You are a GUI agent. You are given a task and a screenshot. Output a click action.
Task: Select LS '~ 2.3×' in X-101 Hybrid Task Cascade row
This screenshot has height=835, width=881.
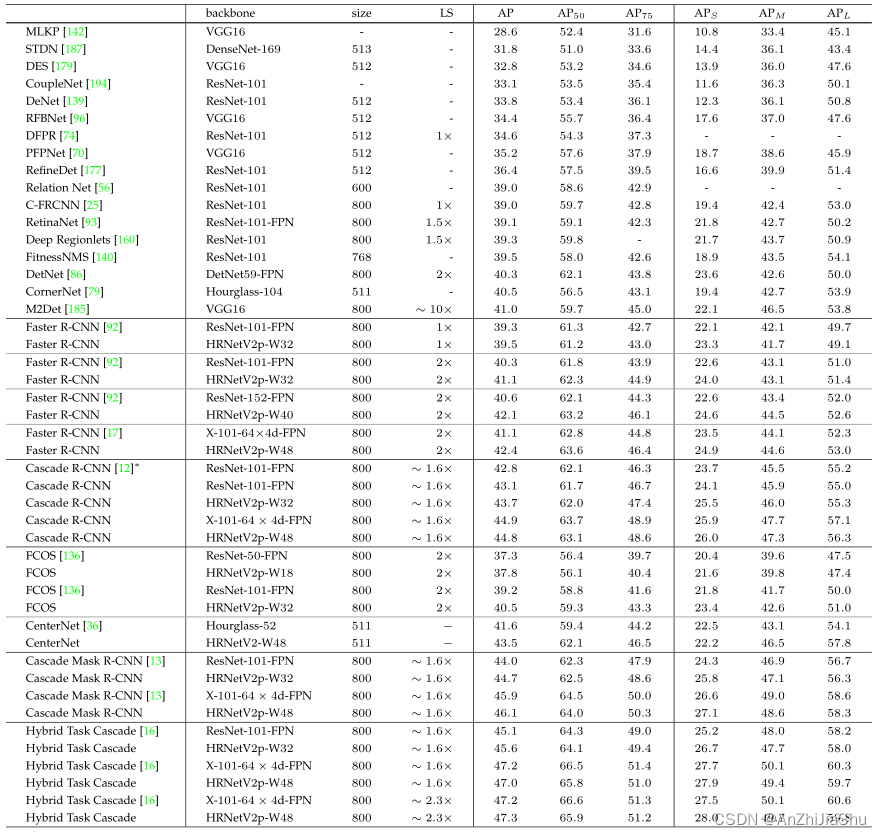point(432,801)
